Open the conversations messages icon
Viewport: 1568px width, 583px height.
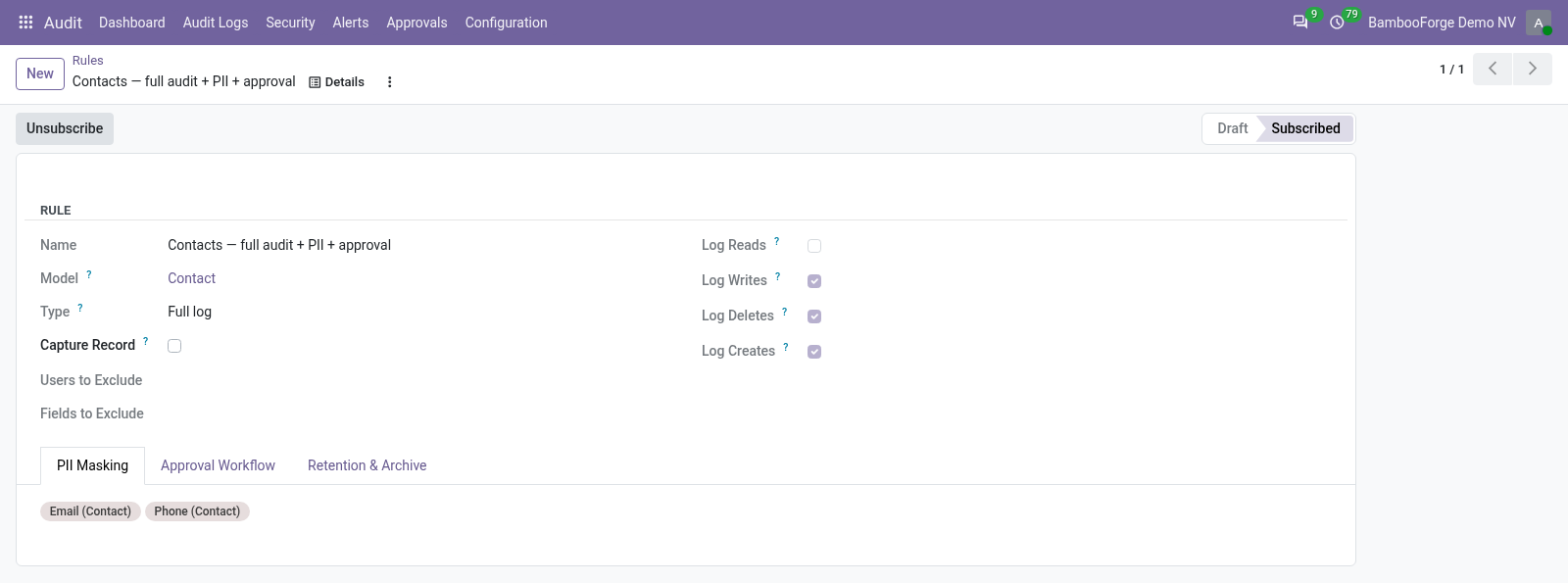(1300, 23)
